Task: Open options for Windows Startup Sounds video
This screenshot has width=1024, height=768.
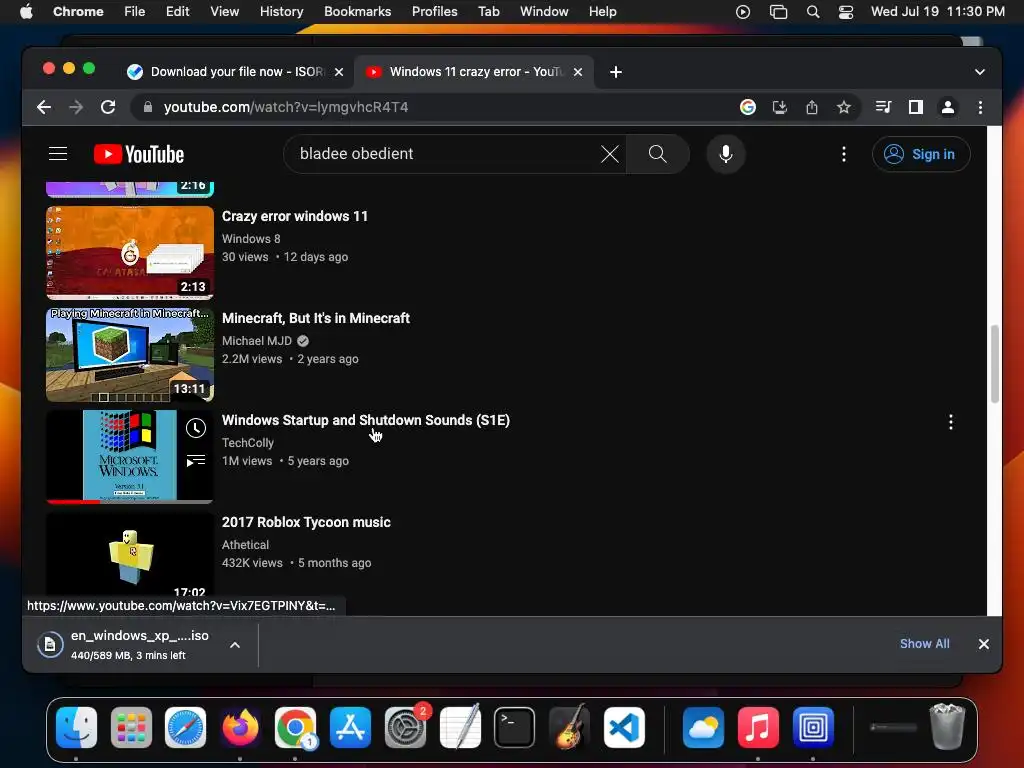Action: click(x=951, y=422)
